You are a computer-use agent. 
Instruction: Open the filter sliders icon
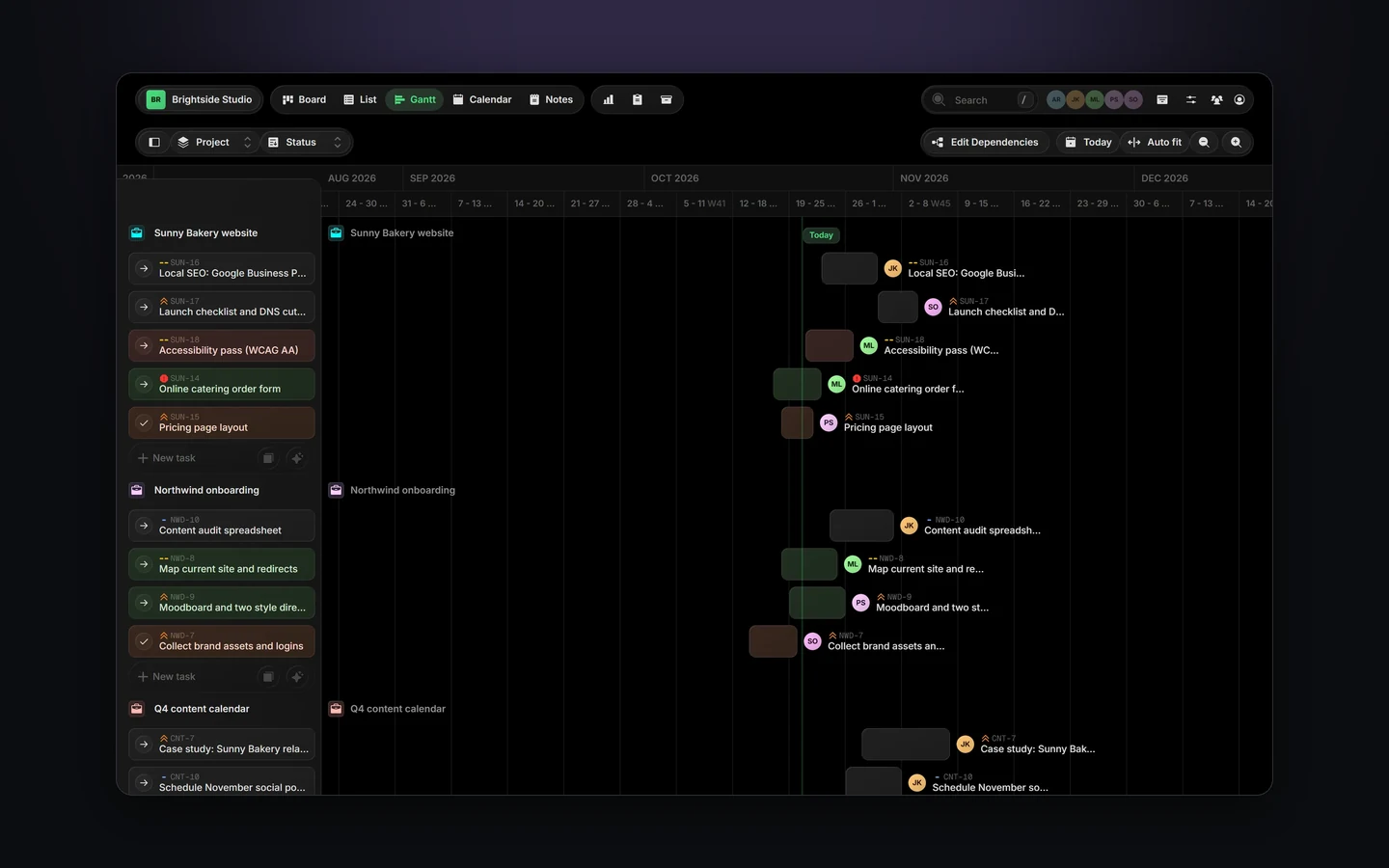[x=1191, y=99]
